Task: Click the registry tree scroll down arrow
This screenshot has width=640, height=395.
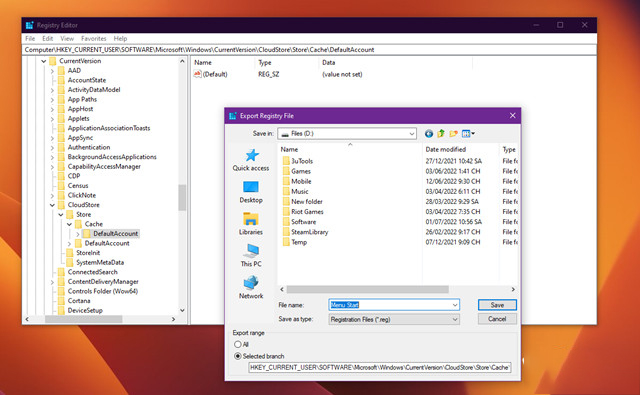Action: click(182, 311)
